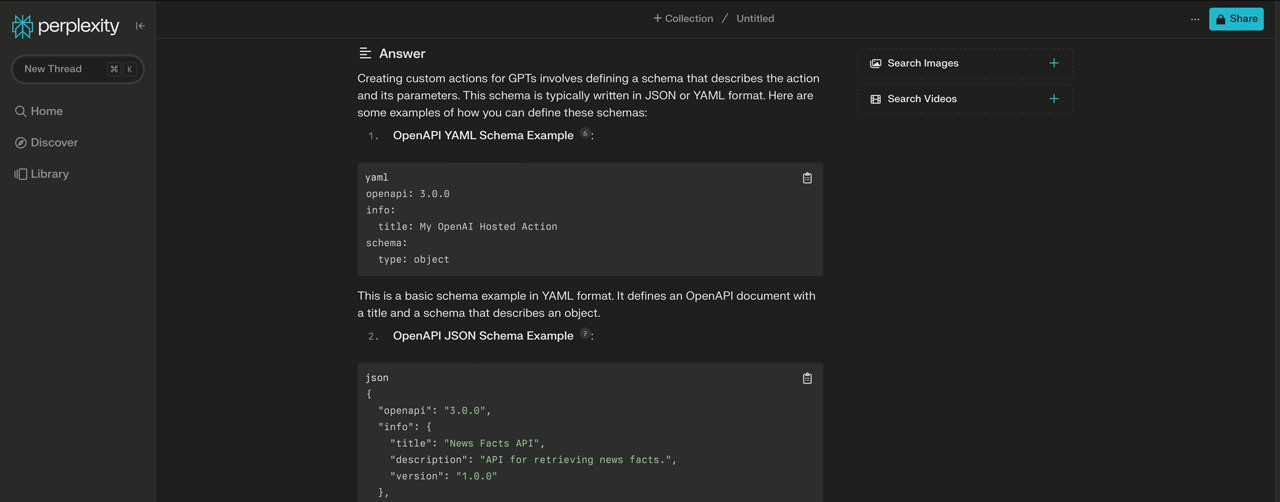Go to Discover section
The height and width of the screenshot is (502, 1280).
(54, 143)
